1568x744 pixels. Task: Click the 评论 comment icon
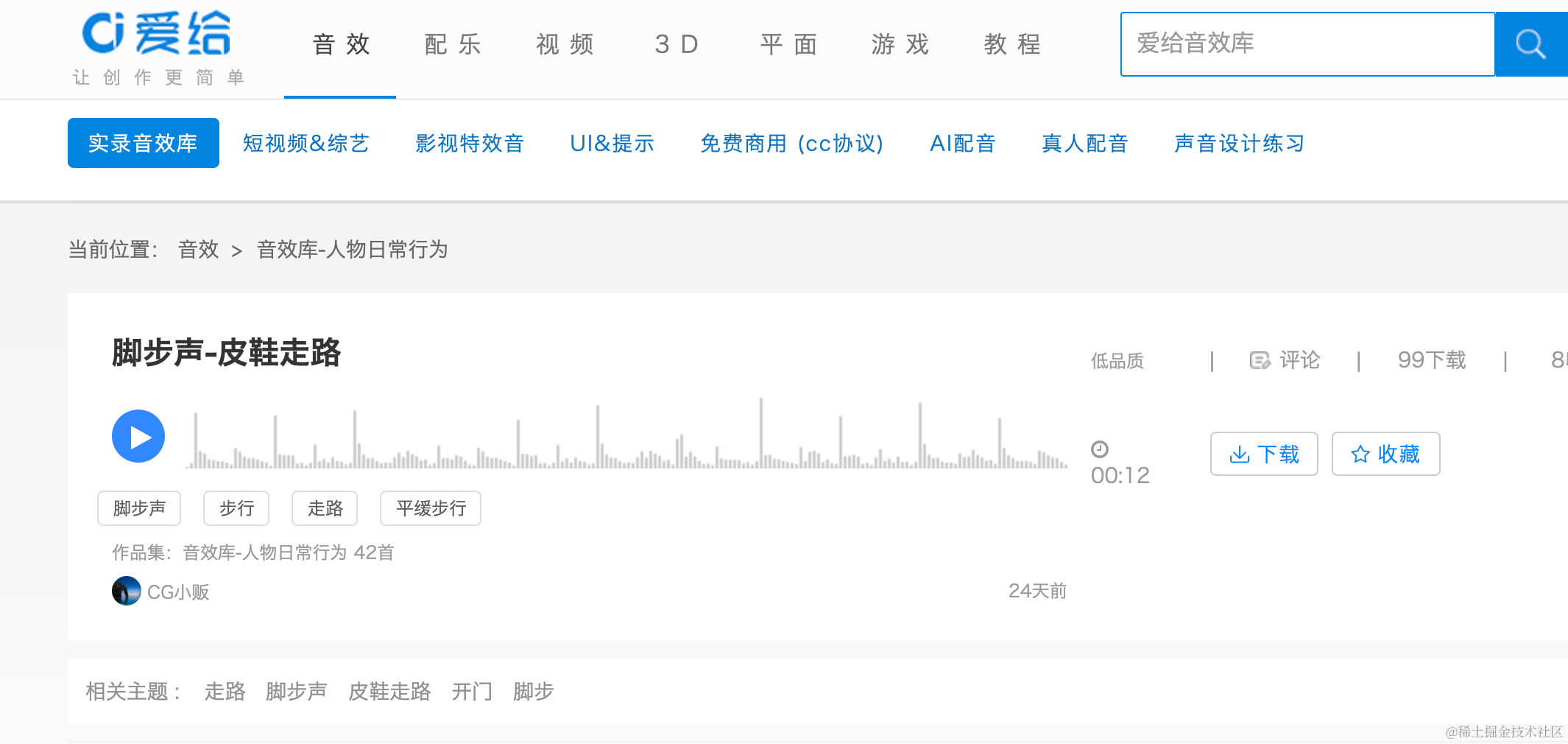tap(1260, 360)
